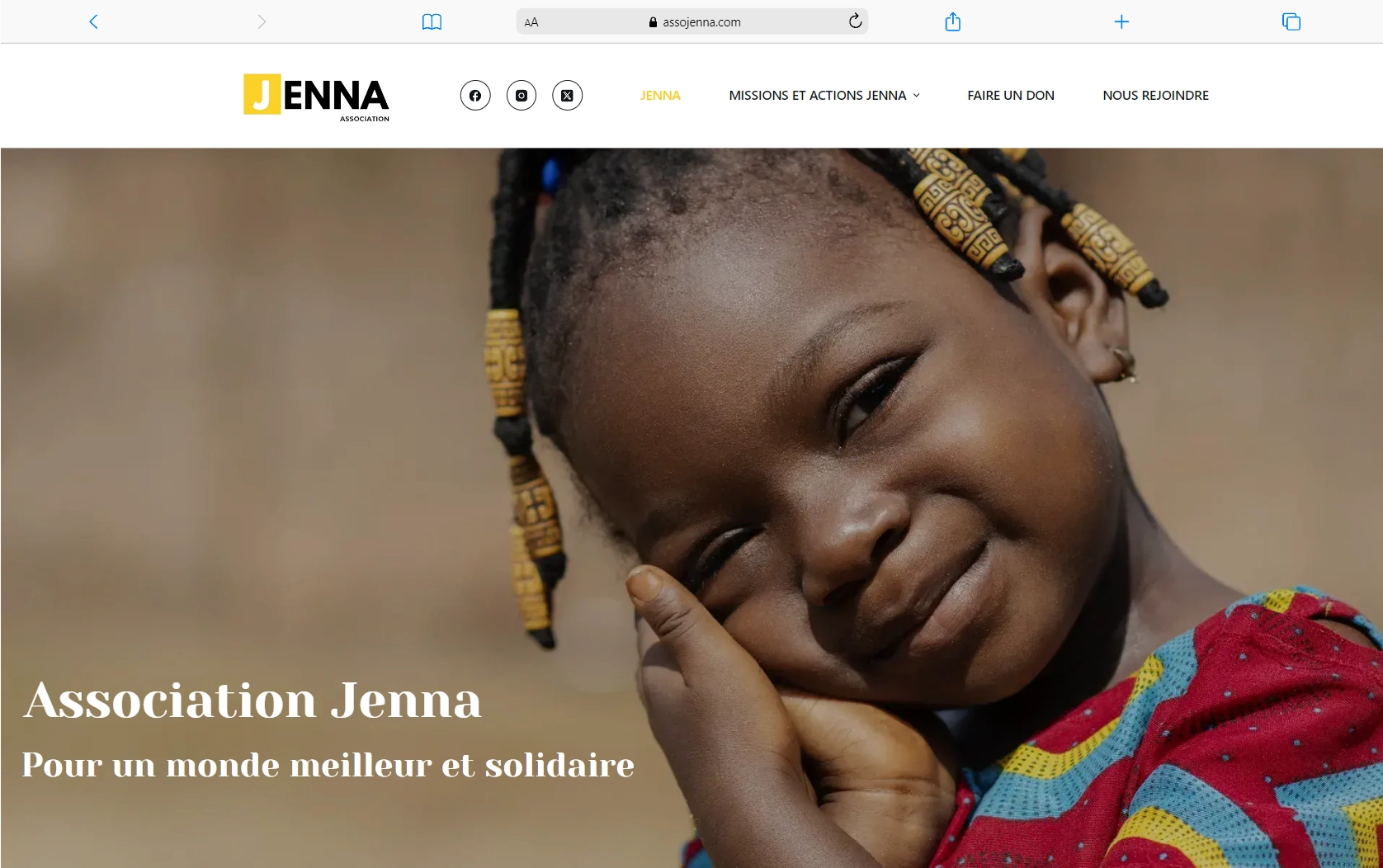Open the Missions et Actions Jenna menu
1383x868 pixels.
point(818,96)
